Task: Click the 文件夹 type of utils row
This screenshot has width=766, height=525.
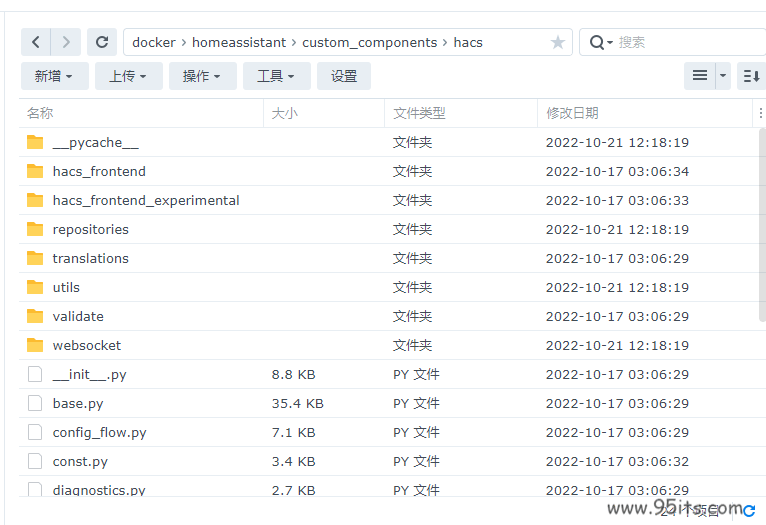Action: pos(412,287)
